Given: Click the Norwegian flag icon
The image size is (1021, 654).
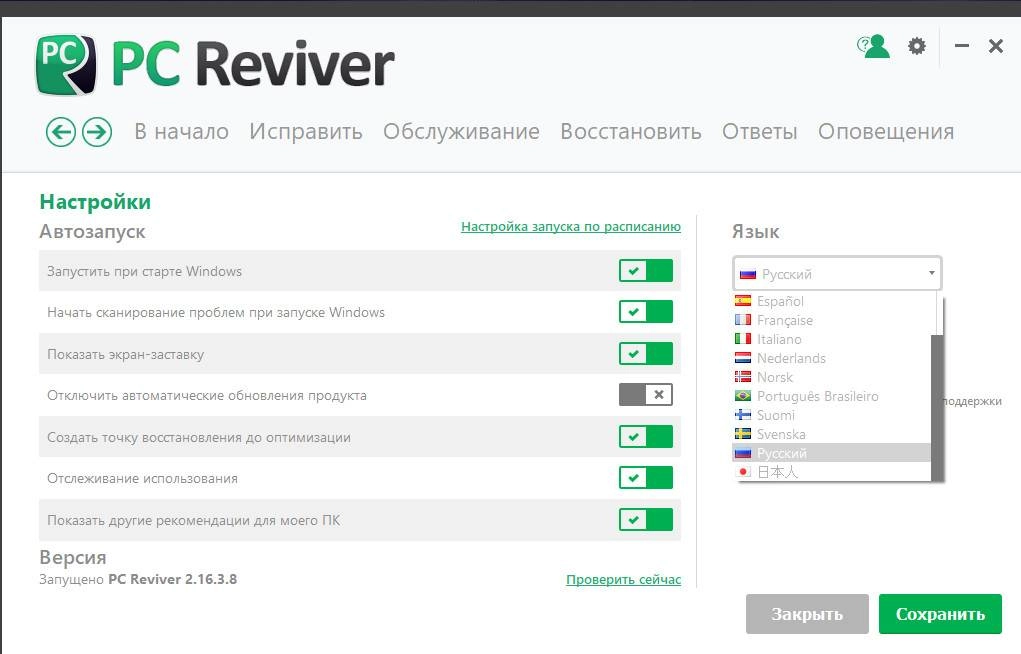Looking at the screenshot, I should coord(743,377).
